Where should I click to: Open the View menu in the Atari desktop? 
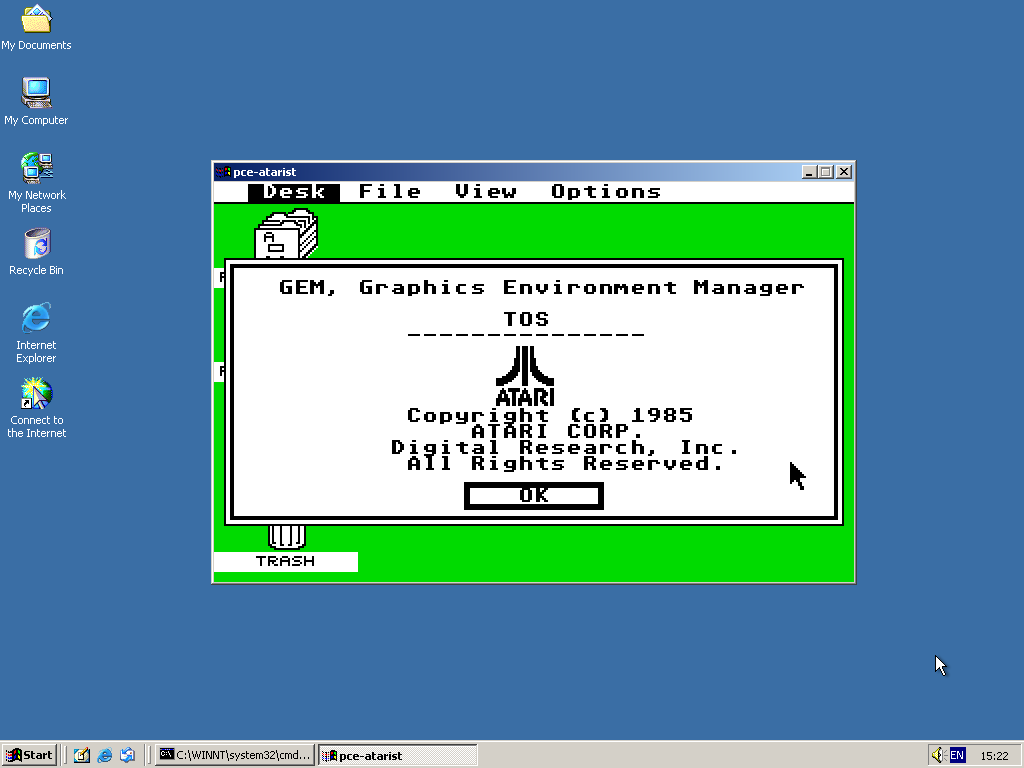coord(486,192)
